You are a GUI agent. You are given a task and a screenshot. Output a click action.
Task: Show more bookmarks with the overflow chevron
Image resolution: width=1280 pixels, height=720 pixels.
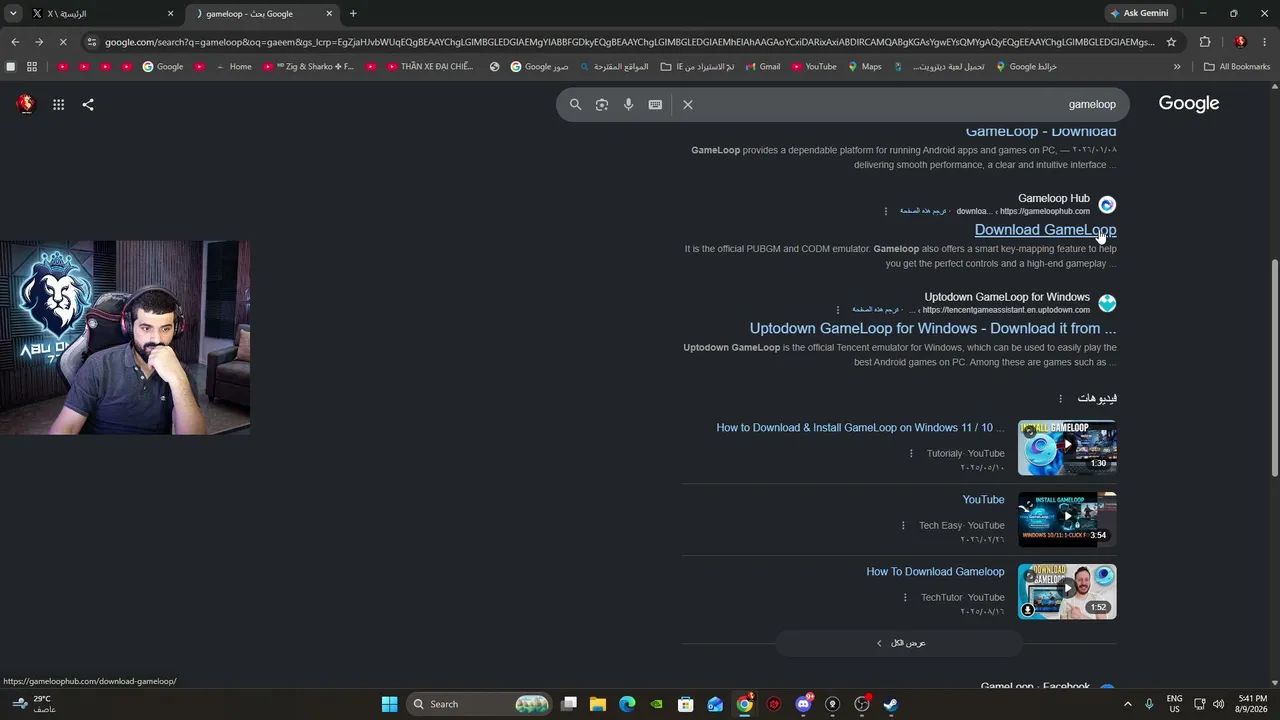[x=1177, y=67]
